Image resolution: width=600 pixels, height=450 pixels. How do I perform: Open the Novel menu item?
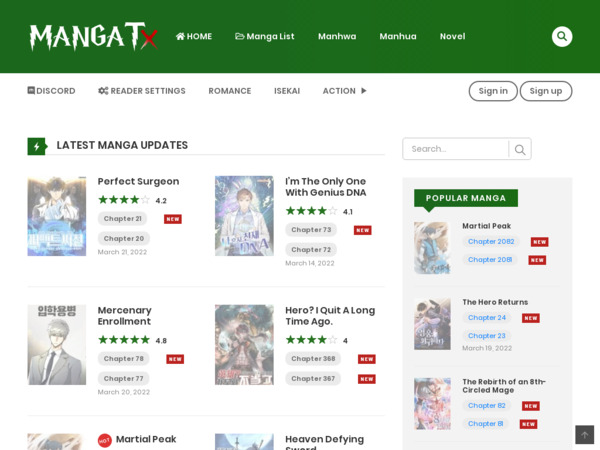452,36
